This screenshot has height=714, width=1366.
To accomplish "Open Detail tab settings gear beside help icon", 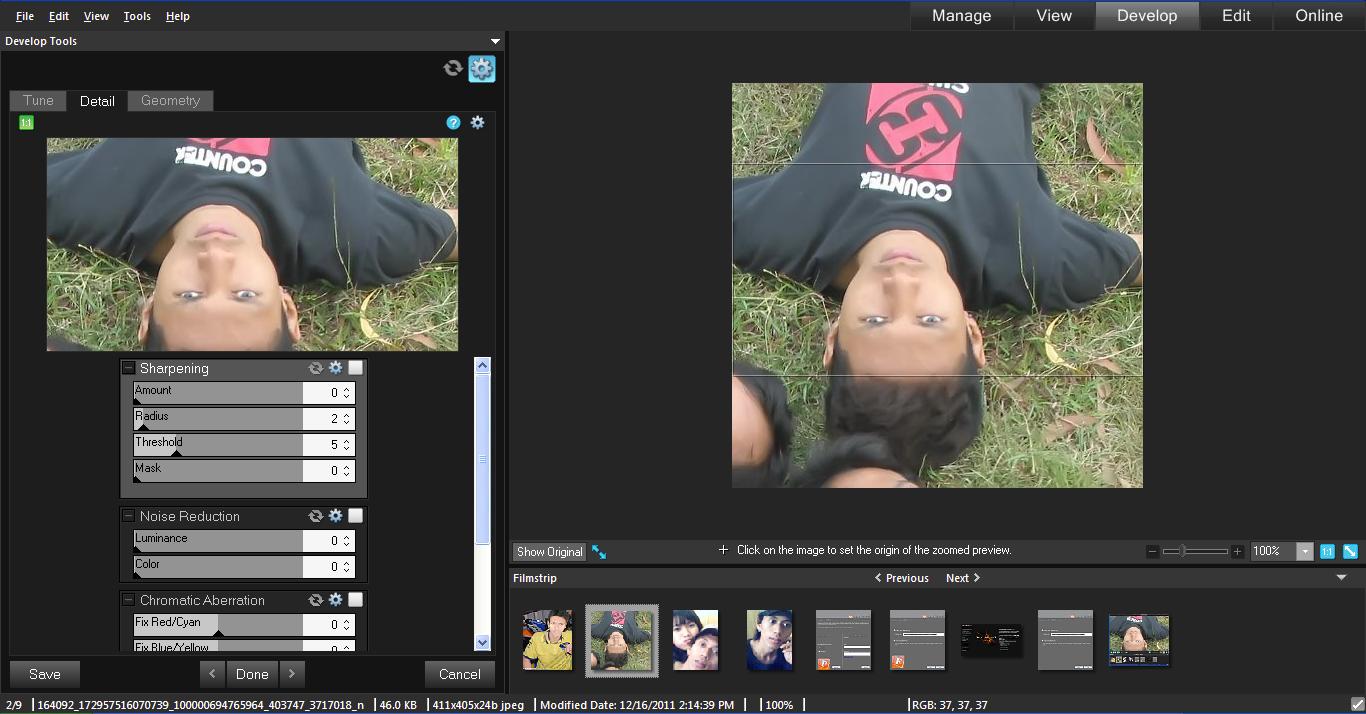I will [x=477, y=122].
